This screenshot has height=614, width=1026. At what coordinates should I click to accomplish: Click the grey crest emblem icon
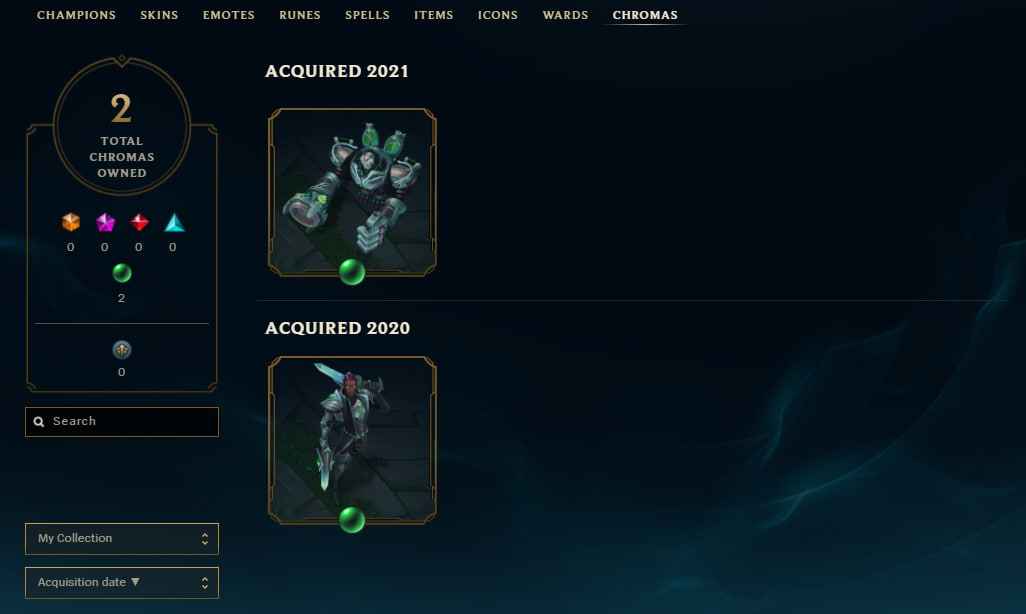coord(122,350)
